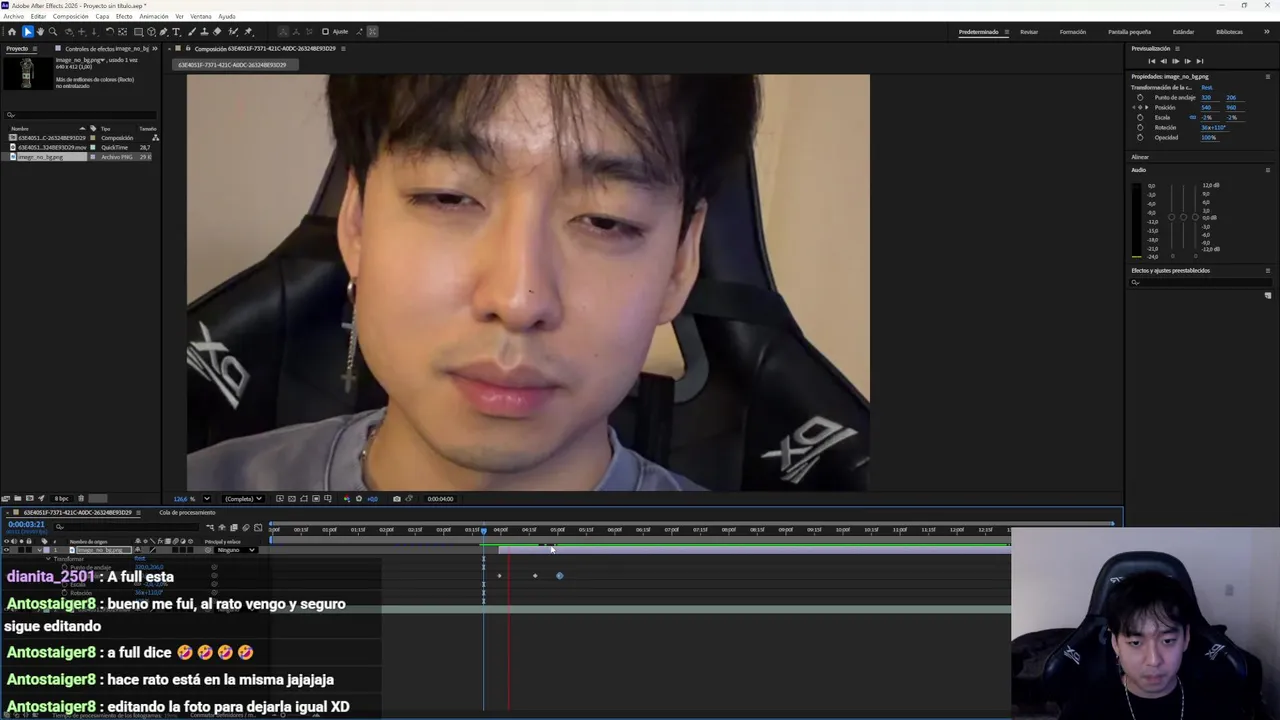1280x720 pixels.
Task: Select the Selection arrow tool
Action: pyautogui.click(x=28, y=32)
